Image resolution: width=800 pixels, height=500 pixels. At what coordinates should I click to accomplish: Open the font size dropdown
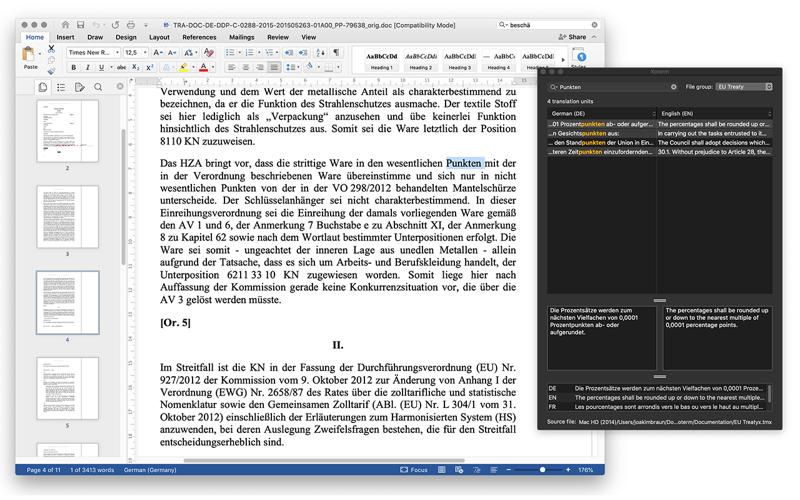point(145,53)
